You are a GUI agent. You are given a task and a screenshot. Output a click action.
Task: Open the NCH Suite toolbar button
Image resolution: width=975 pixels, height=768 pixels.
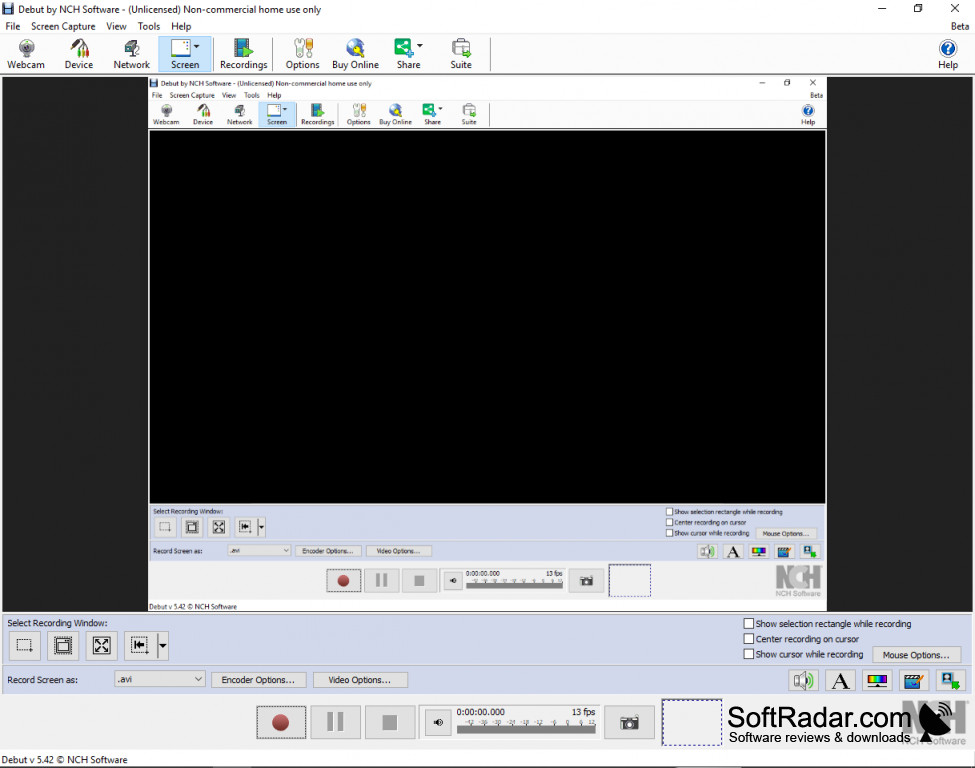[x=461, y=54]
